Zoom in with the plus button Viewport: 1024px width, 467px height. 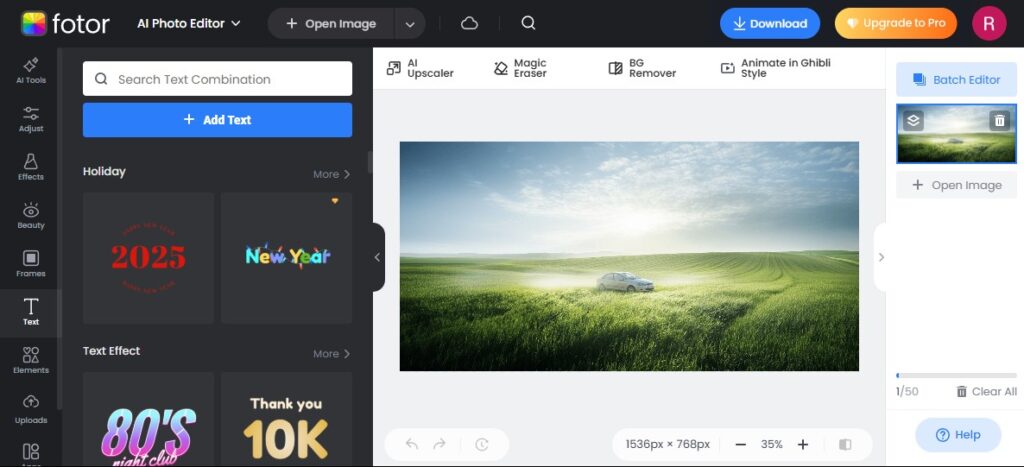(803, 444)
